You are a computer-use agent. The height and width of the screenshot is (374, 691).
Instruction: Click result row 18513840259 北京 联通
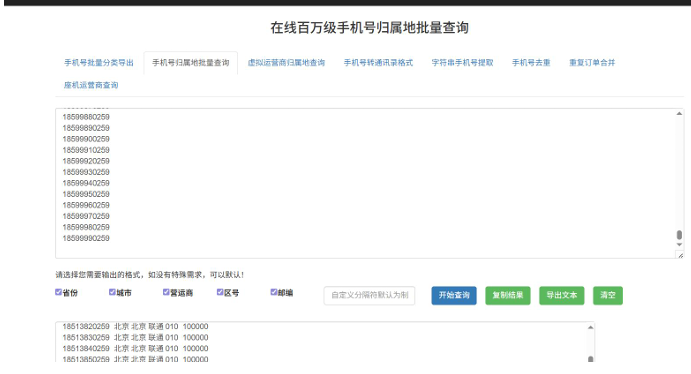point(135,348)
